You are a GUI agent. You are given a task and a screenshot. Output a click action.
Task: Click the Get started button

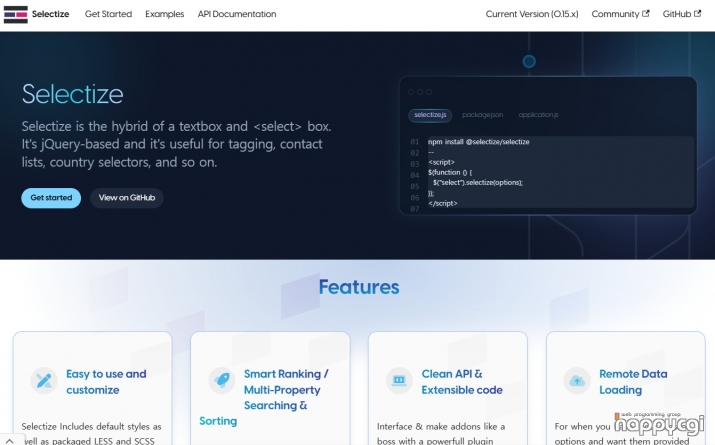[51, 198]
